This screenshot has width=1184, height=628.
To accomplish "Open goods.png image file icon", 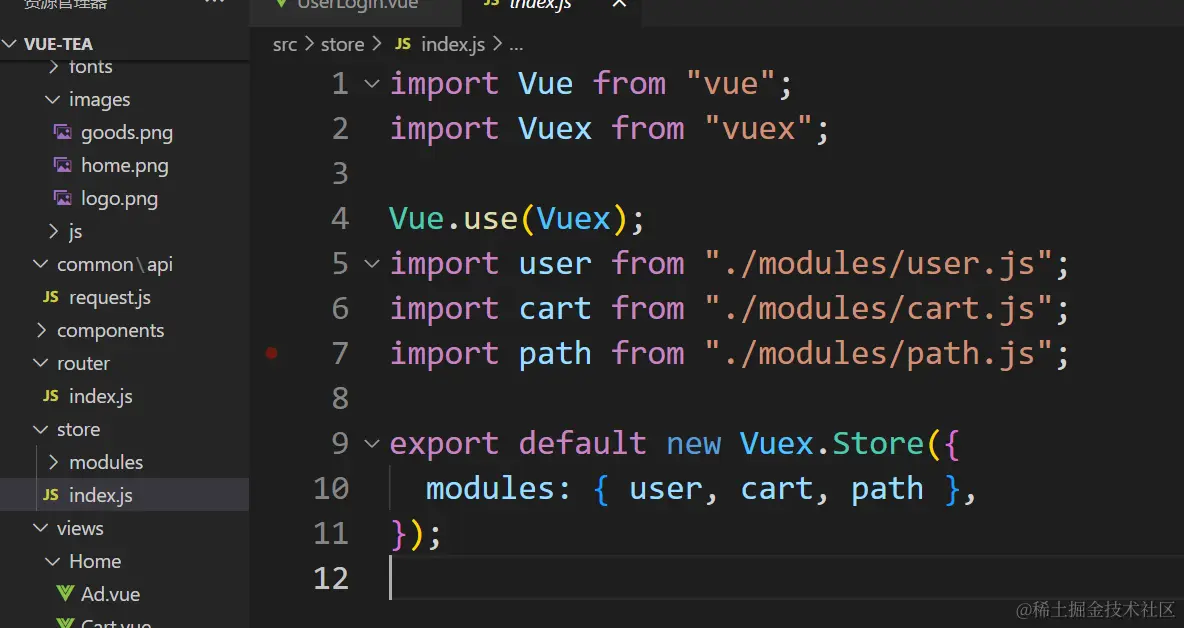I will (x=63, y=132).
